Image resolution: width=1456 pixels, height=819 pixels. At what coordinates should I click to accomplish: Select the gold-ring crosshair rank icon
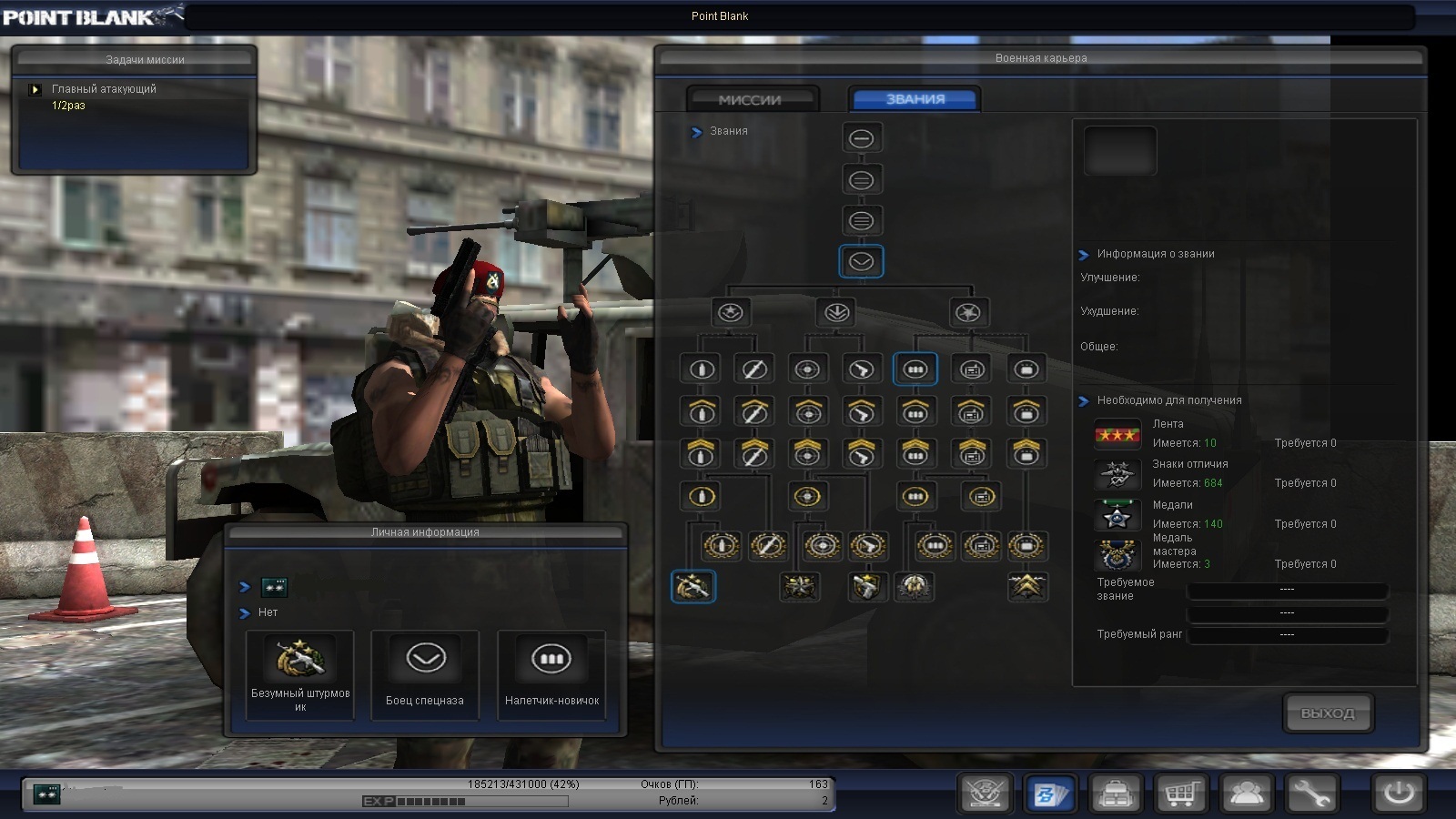(x=807, y=497)
